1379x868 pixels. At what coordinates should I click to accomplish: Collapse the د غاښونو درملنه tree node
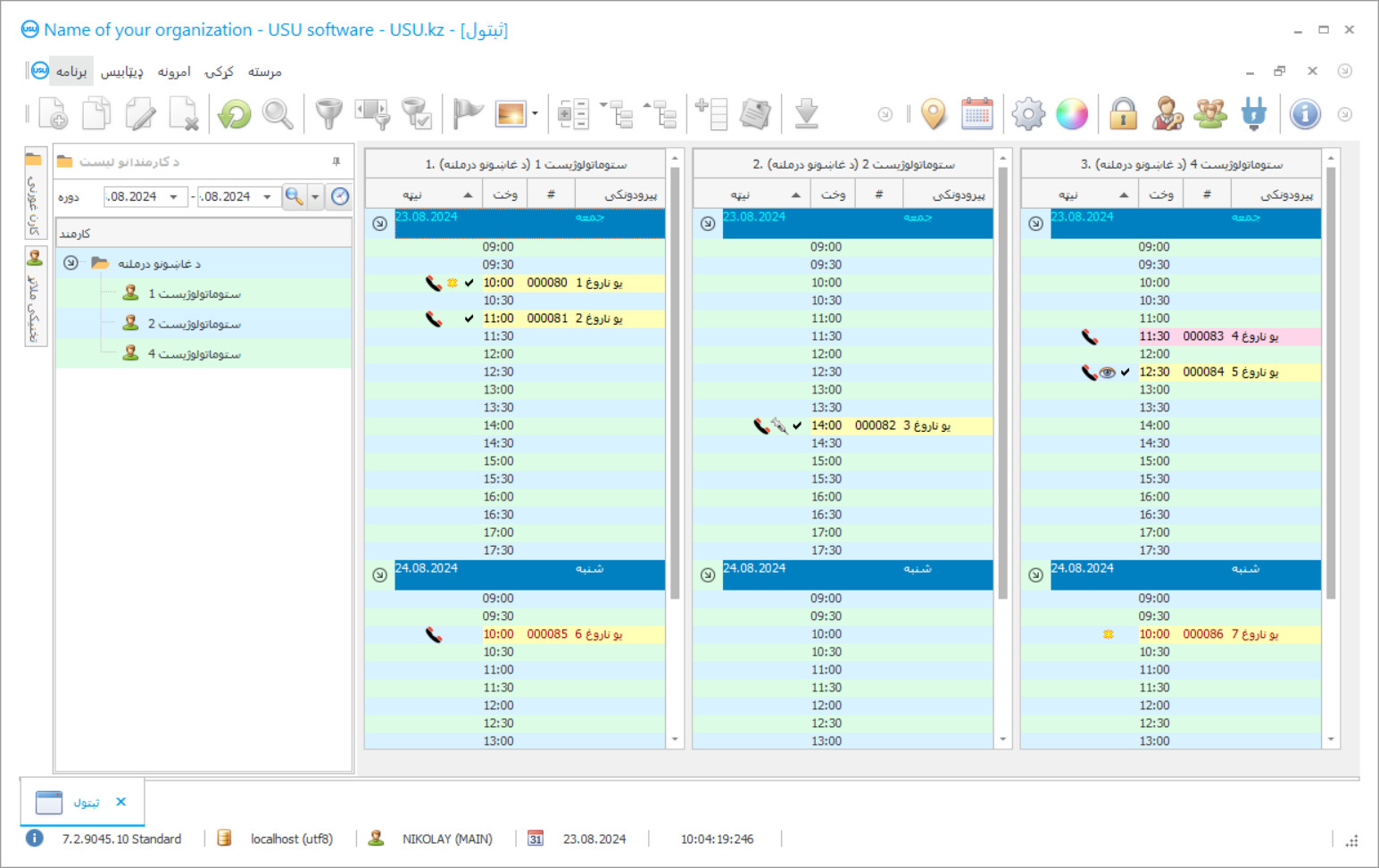(x=71, y=263)
